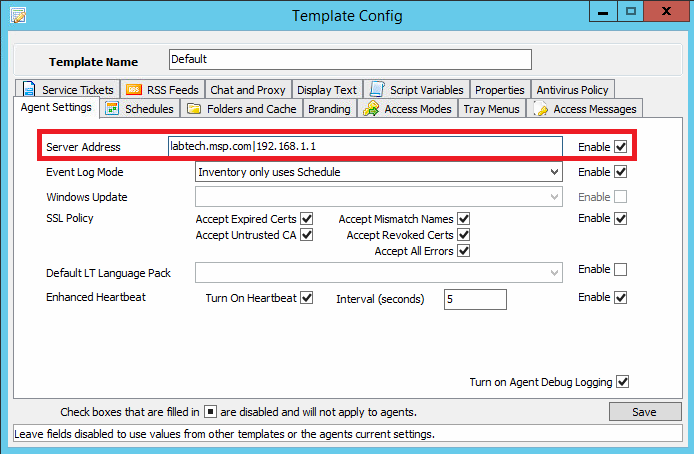This screenshot has width=694, height=454.
Task: Click the heartbeat Interval seconds field
Action: coord(475,300)
